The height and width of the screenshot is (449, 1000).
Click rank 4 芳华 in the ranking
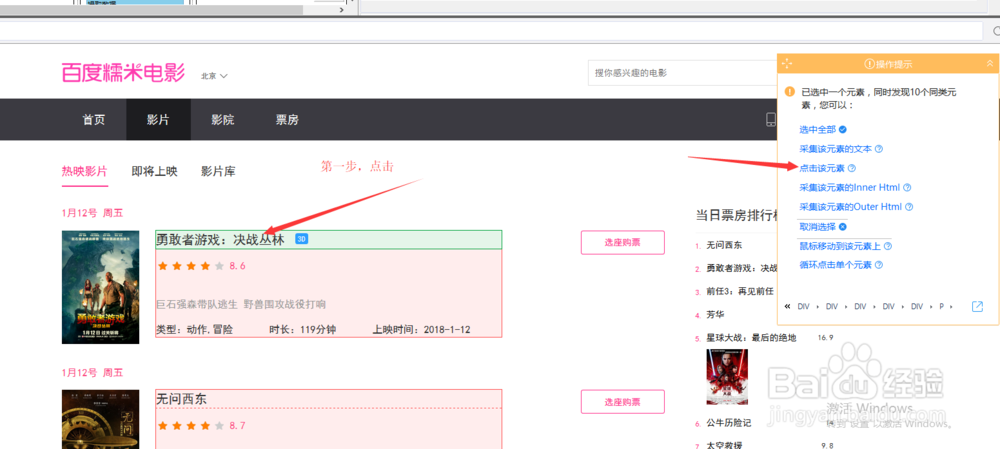tap(715, 314)
